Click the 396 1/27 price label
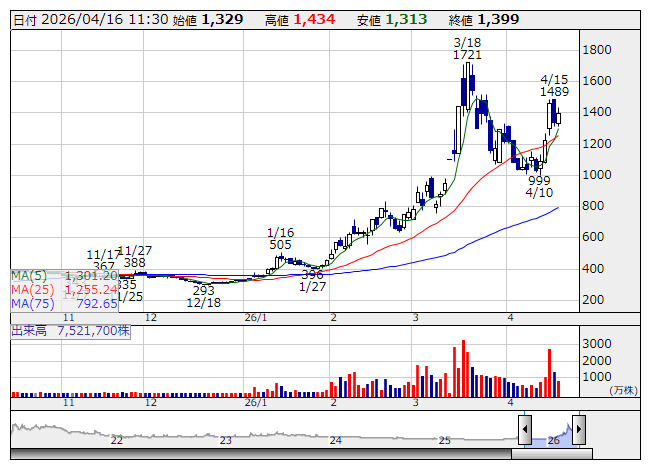 coord(312,281)
